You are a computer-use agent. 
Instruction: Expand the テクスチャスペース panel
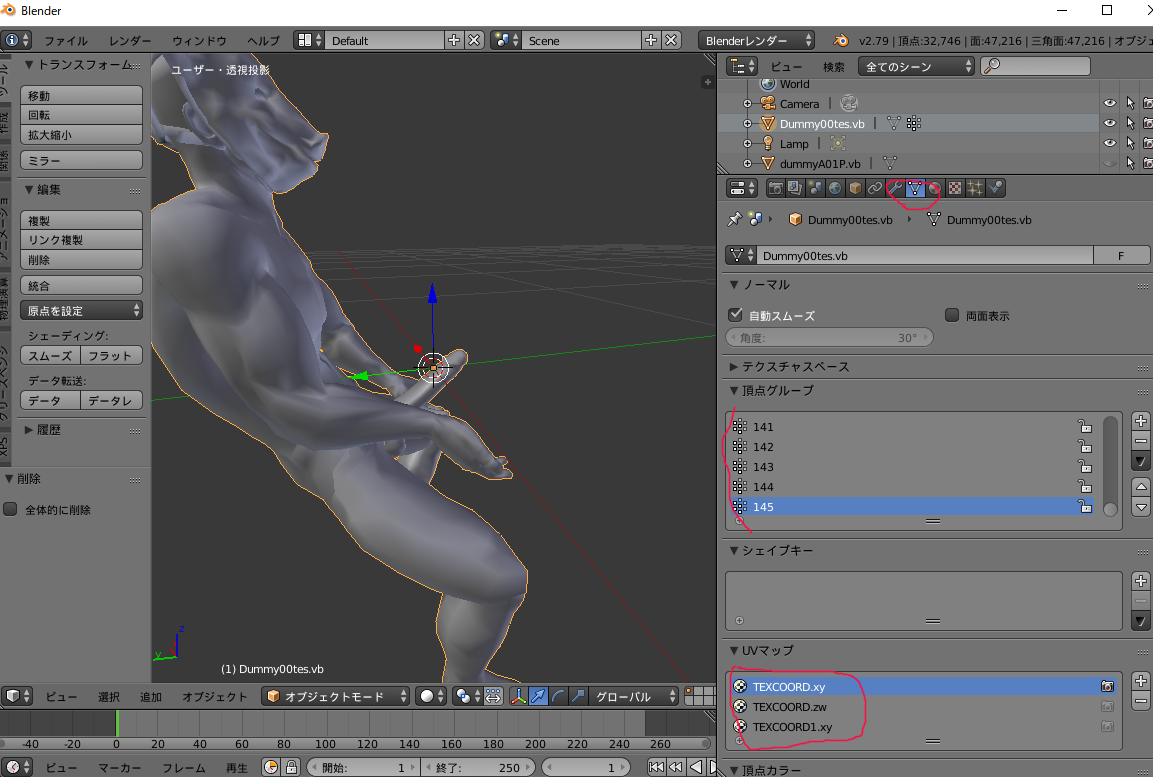(x=795, y=366)
